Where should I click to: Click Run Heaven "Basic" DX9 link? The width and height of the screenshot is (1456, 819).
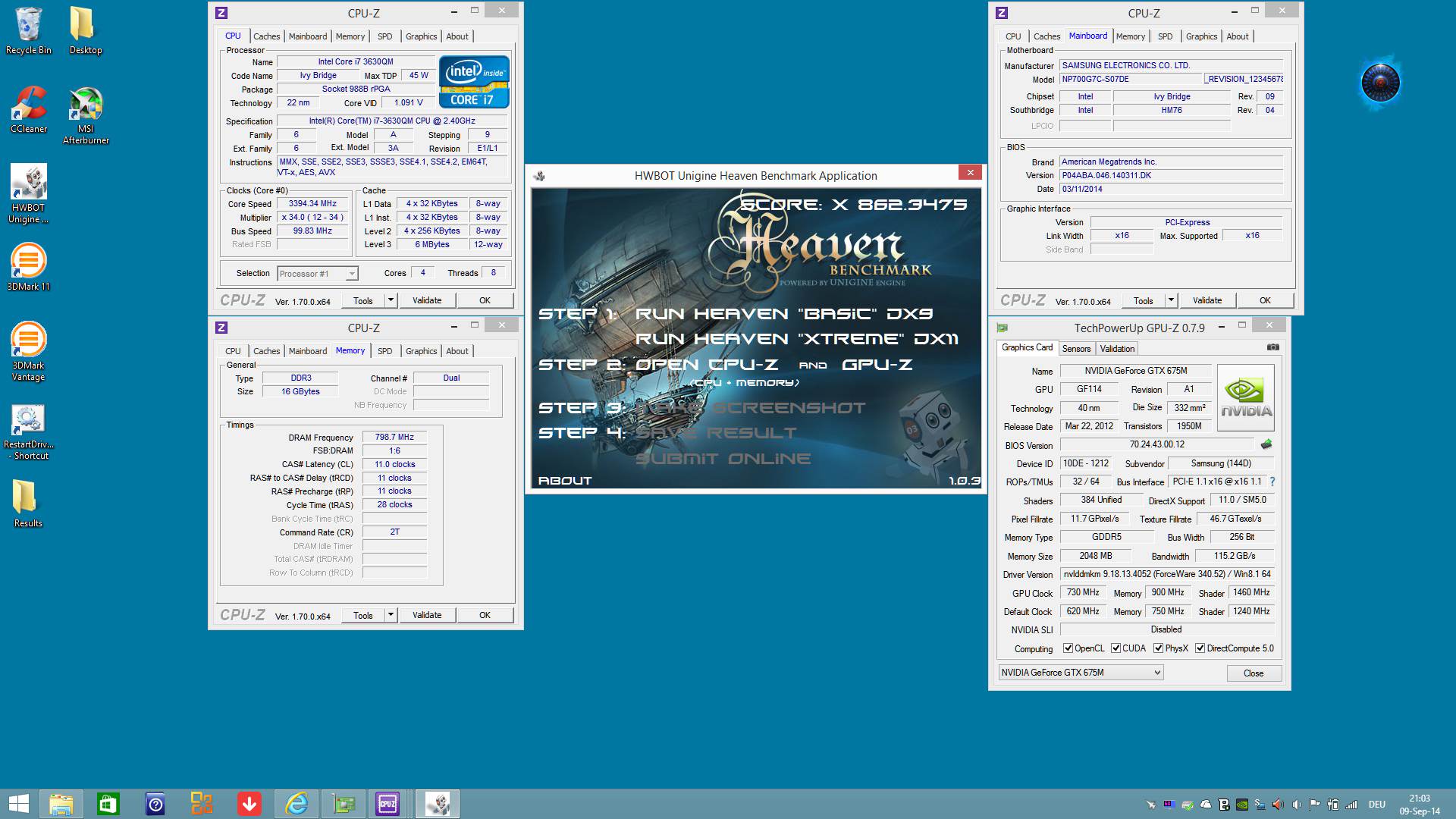point(784,313)
